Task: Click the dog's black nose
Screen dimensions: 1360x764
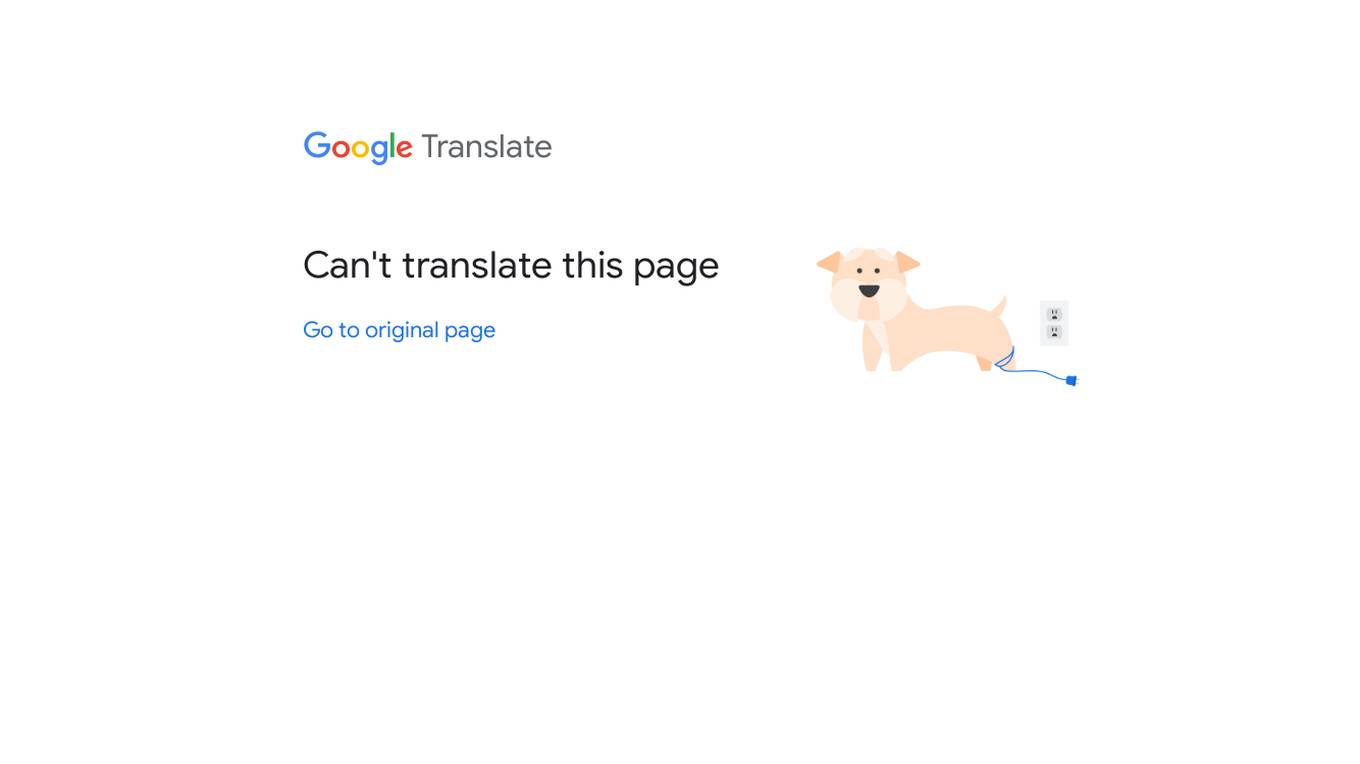Action: point(869,291)
